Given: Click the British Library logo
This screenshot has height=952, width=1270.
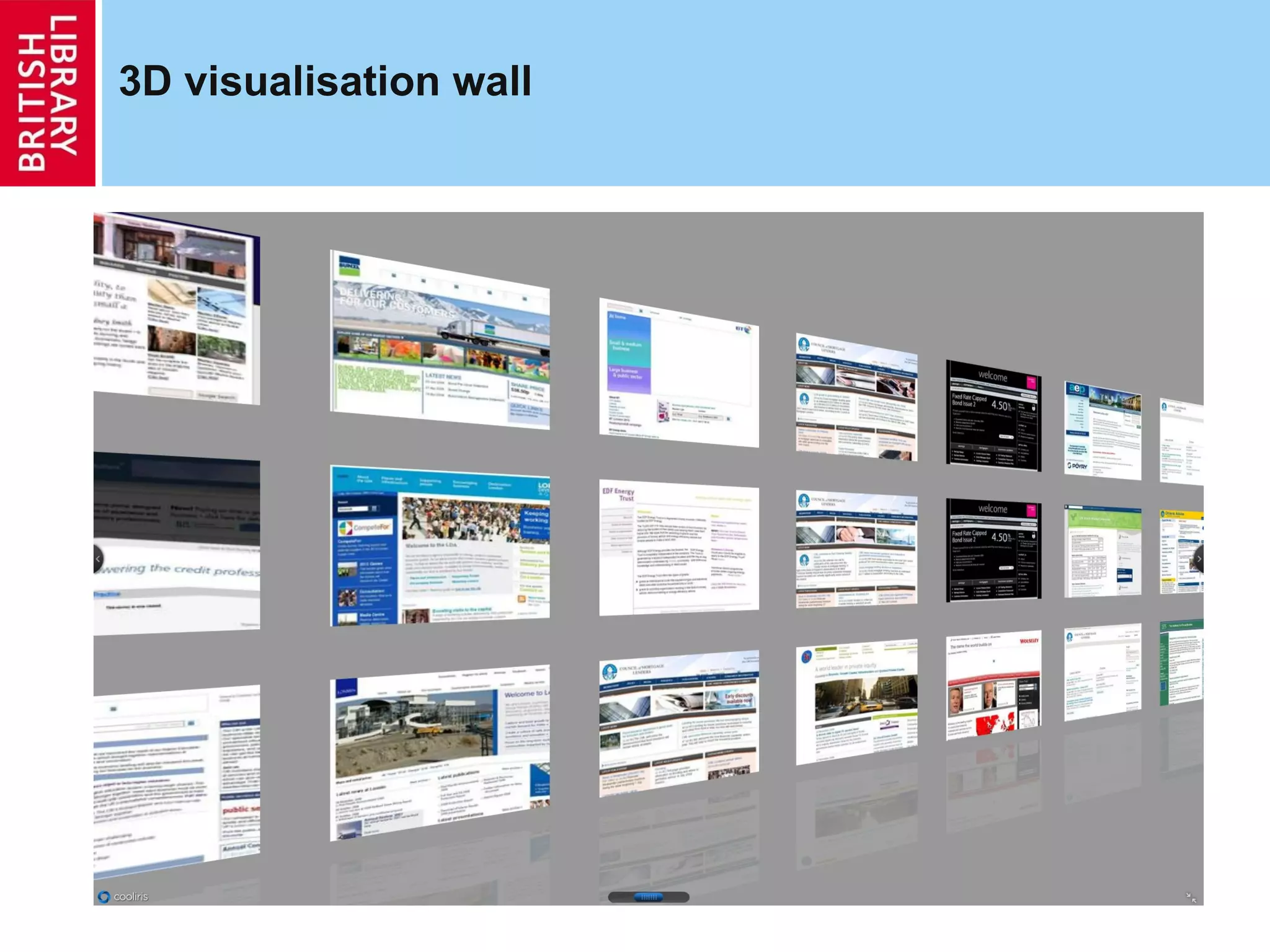Looking at the screenshot, I should click(48, 93).
